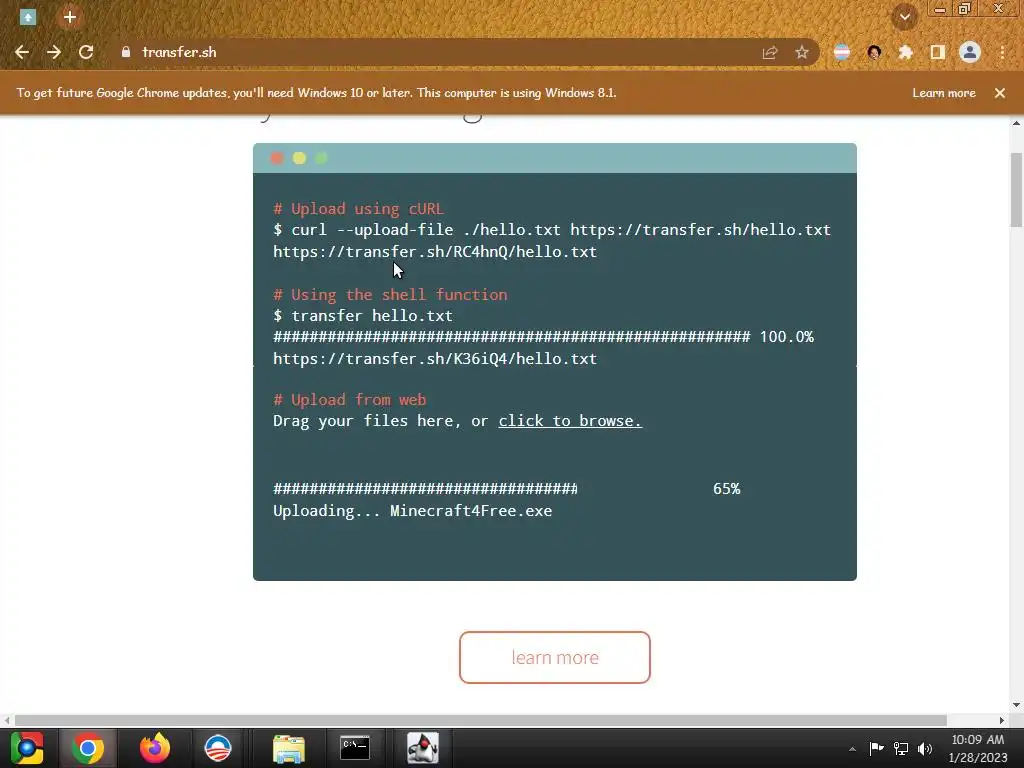Viewport: 1024px width, 768px height.
Task: Click the K36iQ4/hello.txt result URL
Action: pos(435,359)
